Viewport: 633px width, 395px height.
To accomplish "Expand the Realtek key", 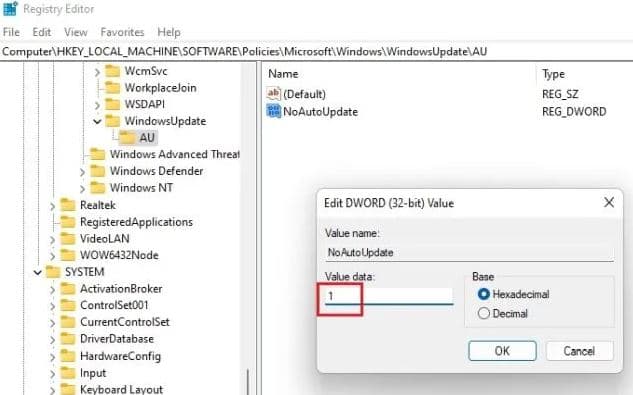I will (x=52, y=206).
